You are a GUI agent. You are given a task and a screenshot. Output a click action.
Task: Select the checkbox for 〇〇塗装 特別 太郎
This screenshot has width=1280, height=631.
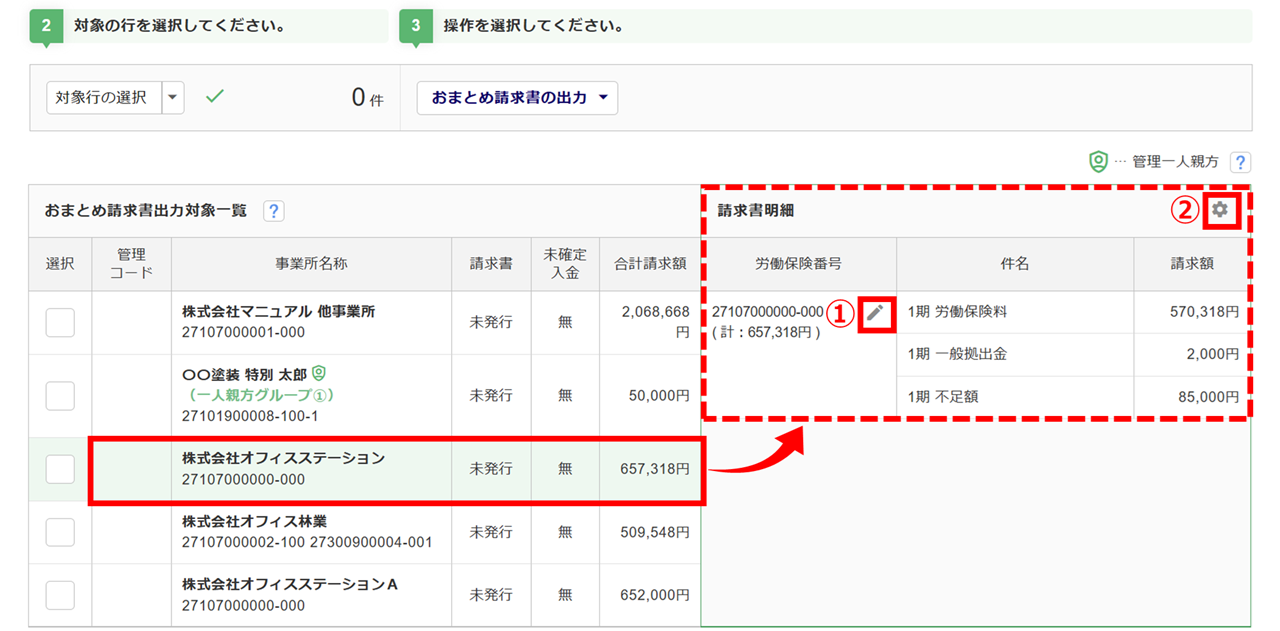[60, 395]
